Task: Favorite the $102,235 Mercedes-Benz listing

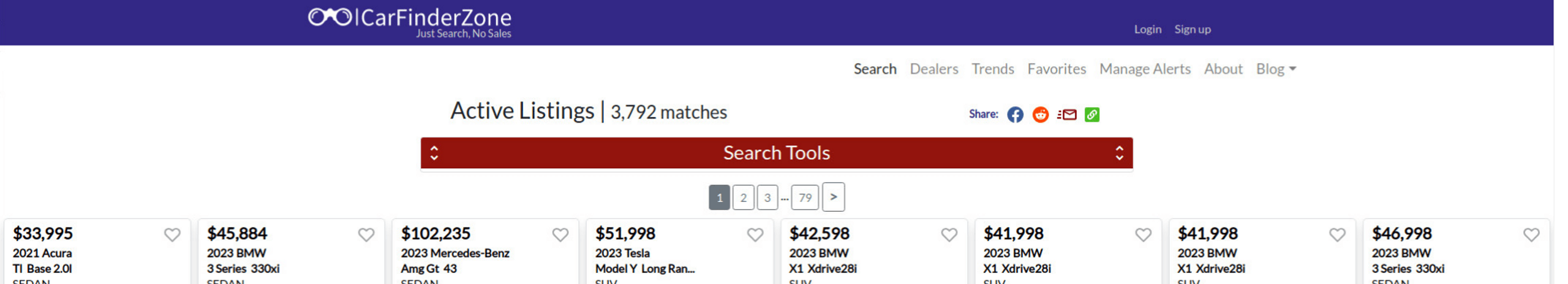Action: click(560, 234)
